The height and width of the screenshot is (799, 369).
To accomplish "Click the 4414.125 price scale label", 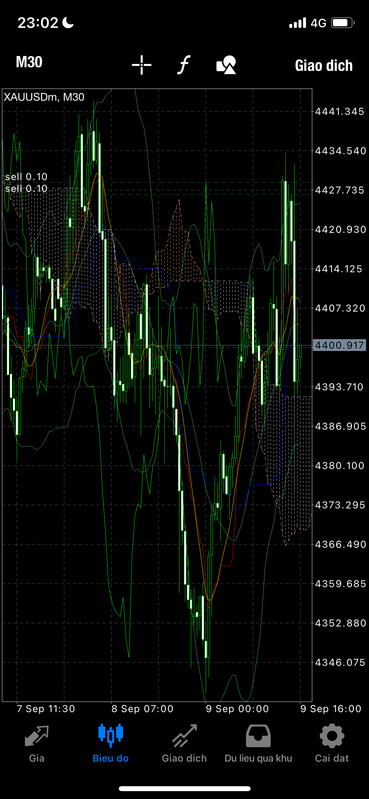I will [340, 269].
